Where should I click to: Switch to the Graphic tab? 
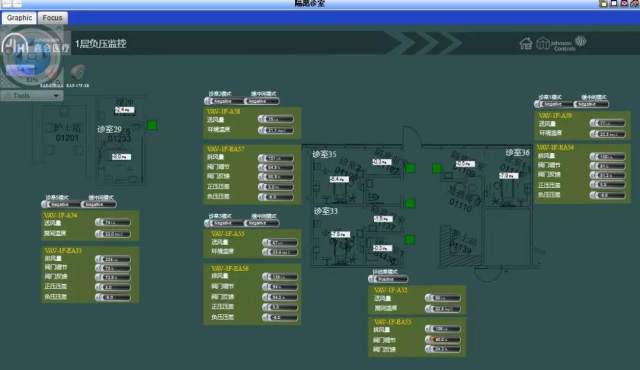(19, 18)
